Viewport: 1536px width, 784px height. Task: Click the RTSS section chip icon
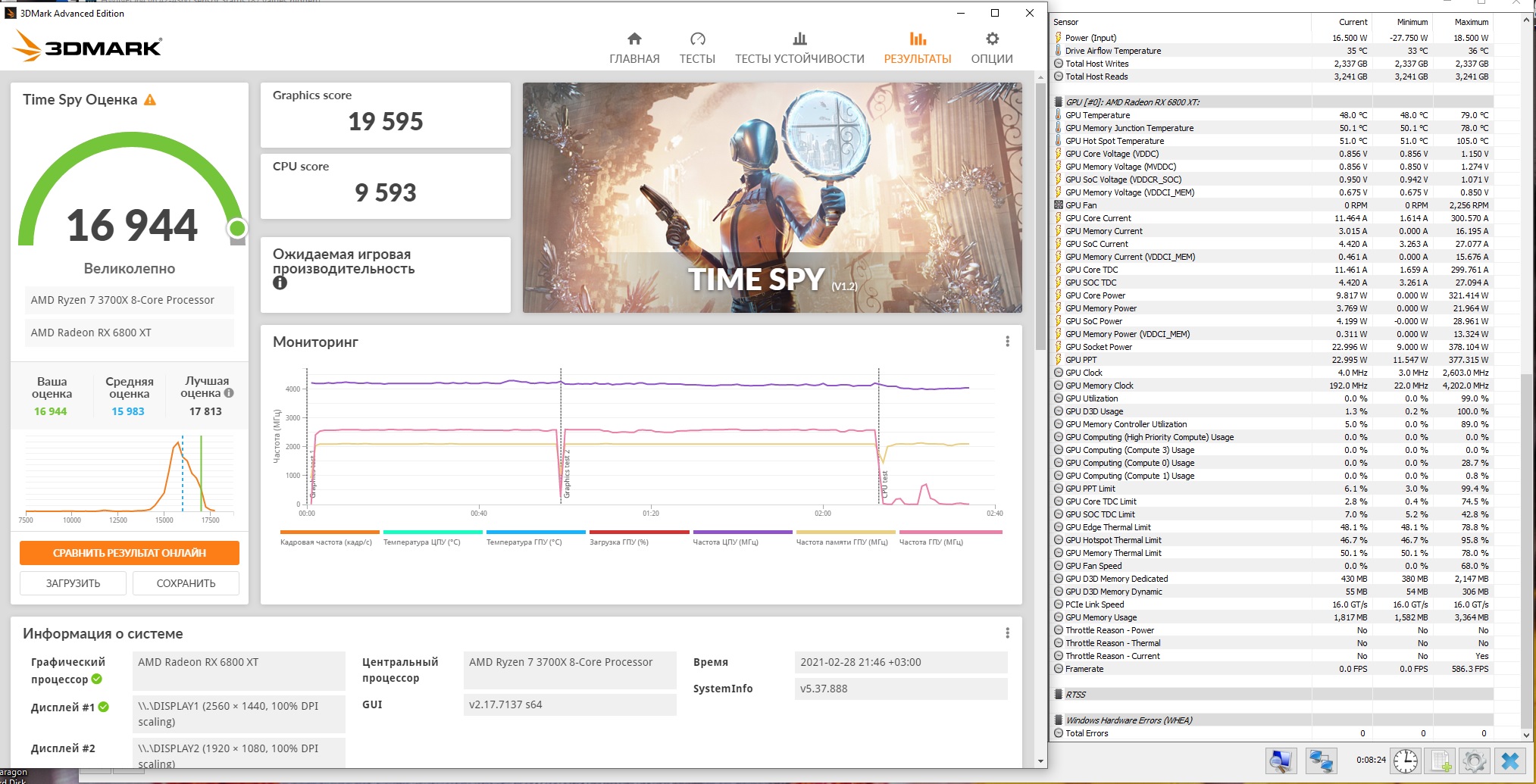(x=1059, y=695)
